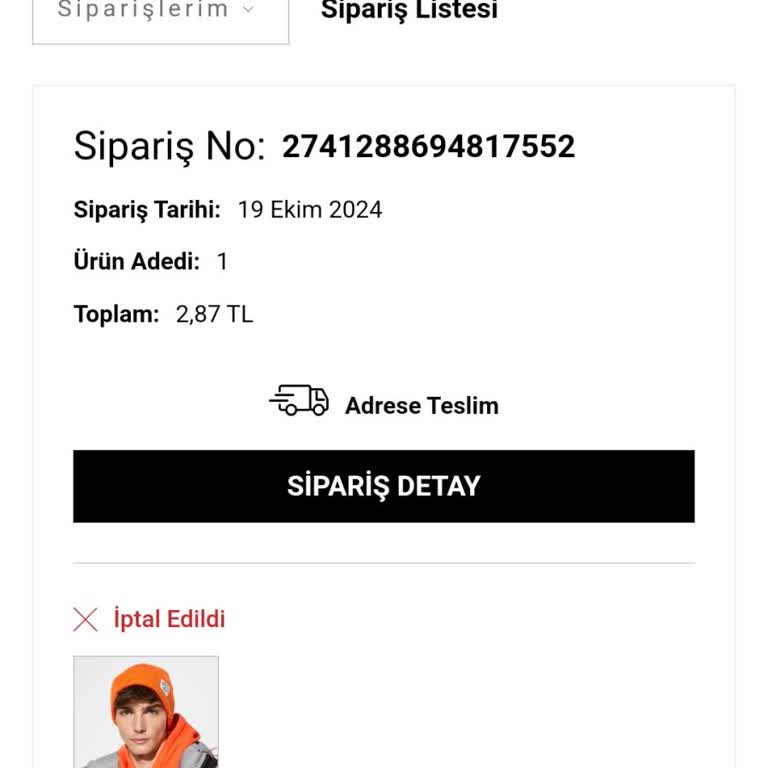Click order number 2741288694817552
The height and width of the screenshot is (768, 768).
pyautogui.click(x=428, y=147)
